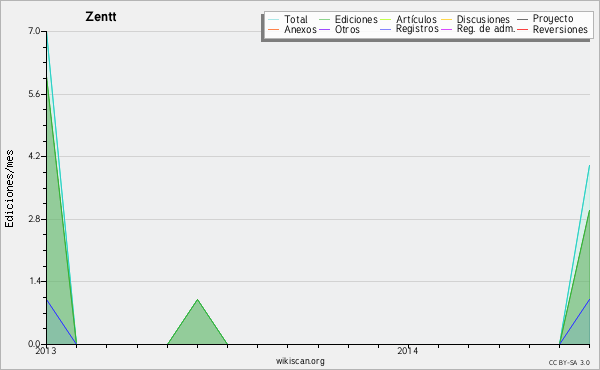Click the y-axis label Ediciones/mes

click(9, 188)
